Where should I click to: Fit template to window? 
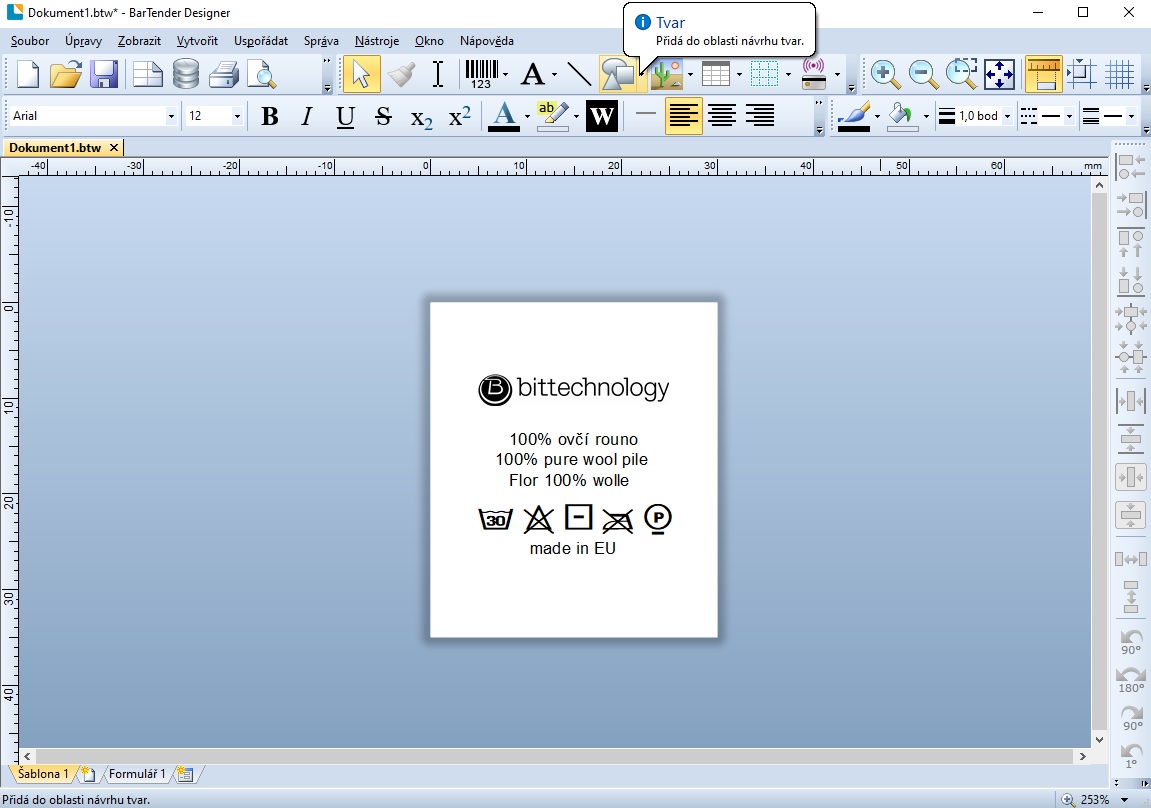tap(999, 74)
